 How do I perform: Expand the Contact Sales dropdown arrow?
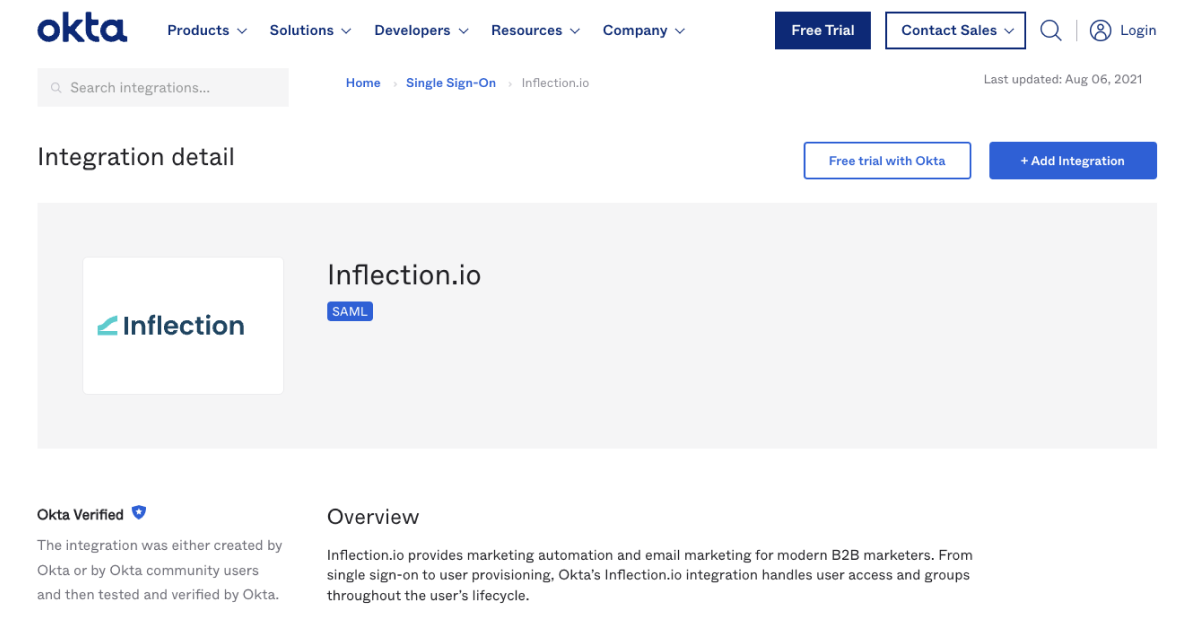[1011, 30]
